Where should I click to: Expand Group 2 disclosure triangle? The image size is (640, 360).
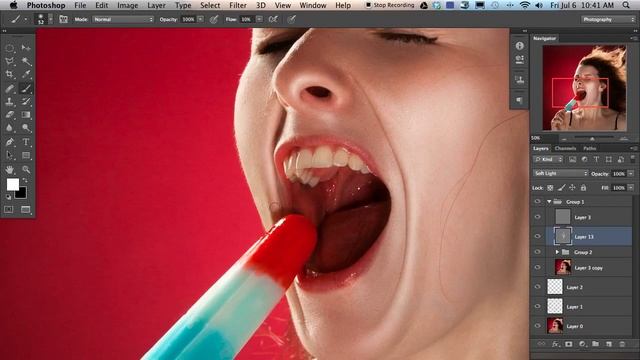[x=557, y=252]
